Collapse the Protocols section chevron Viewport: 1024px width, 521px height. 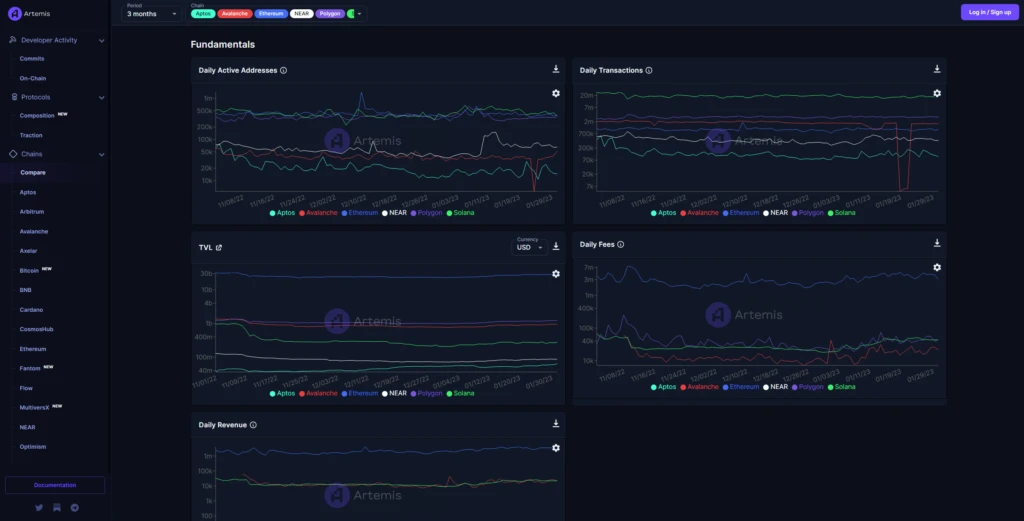tap(101, 97)
